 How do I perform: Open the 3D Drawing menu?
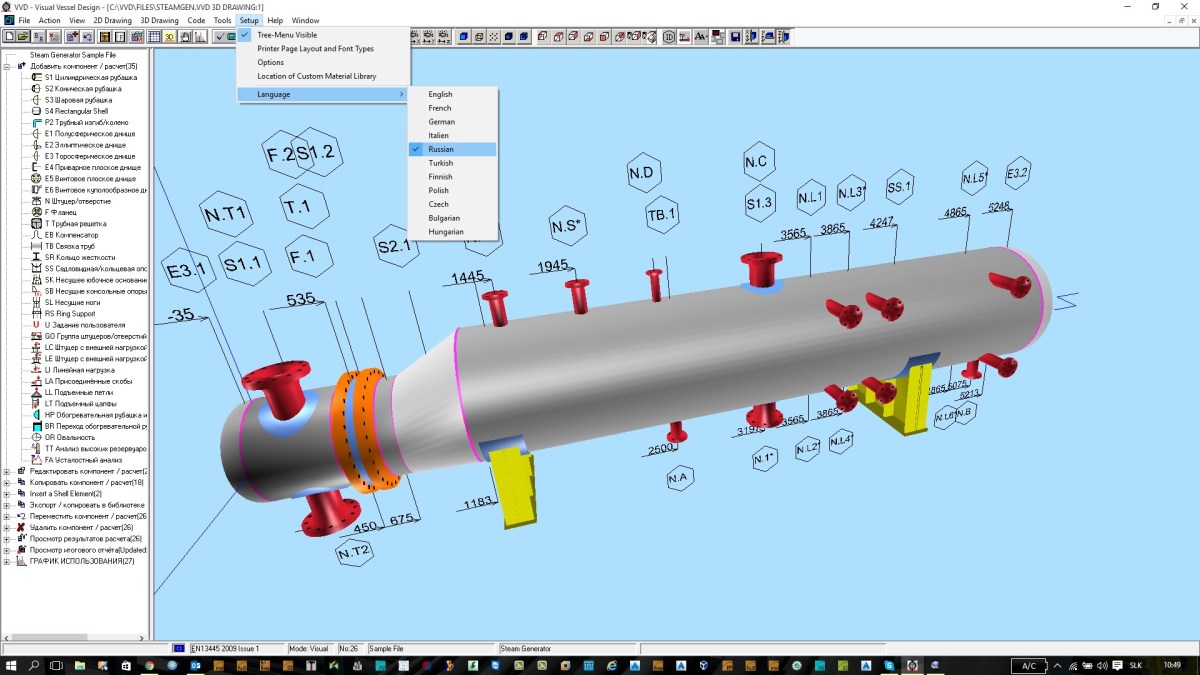tap(159, 20)
